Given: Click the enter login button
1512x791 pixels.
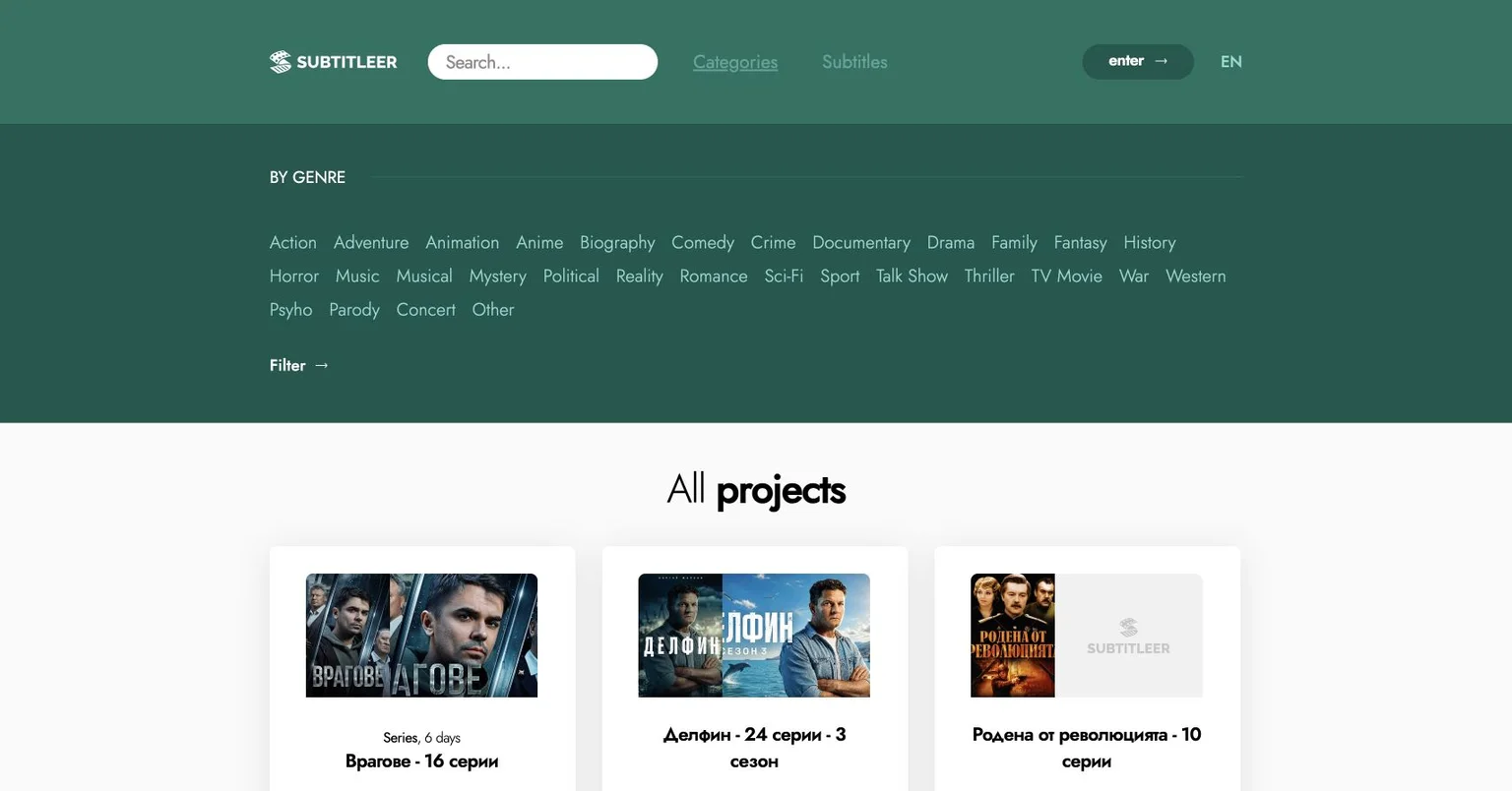Looking at the screenshot, I should tap(1138, 62).
